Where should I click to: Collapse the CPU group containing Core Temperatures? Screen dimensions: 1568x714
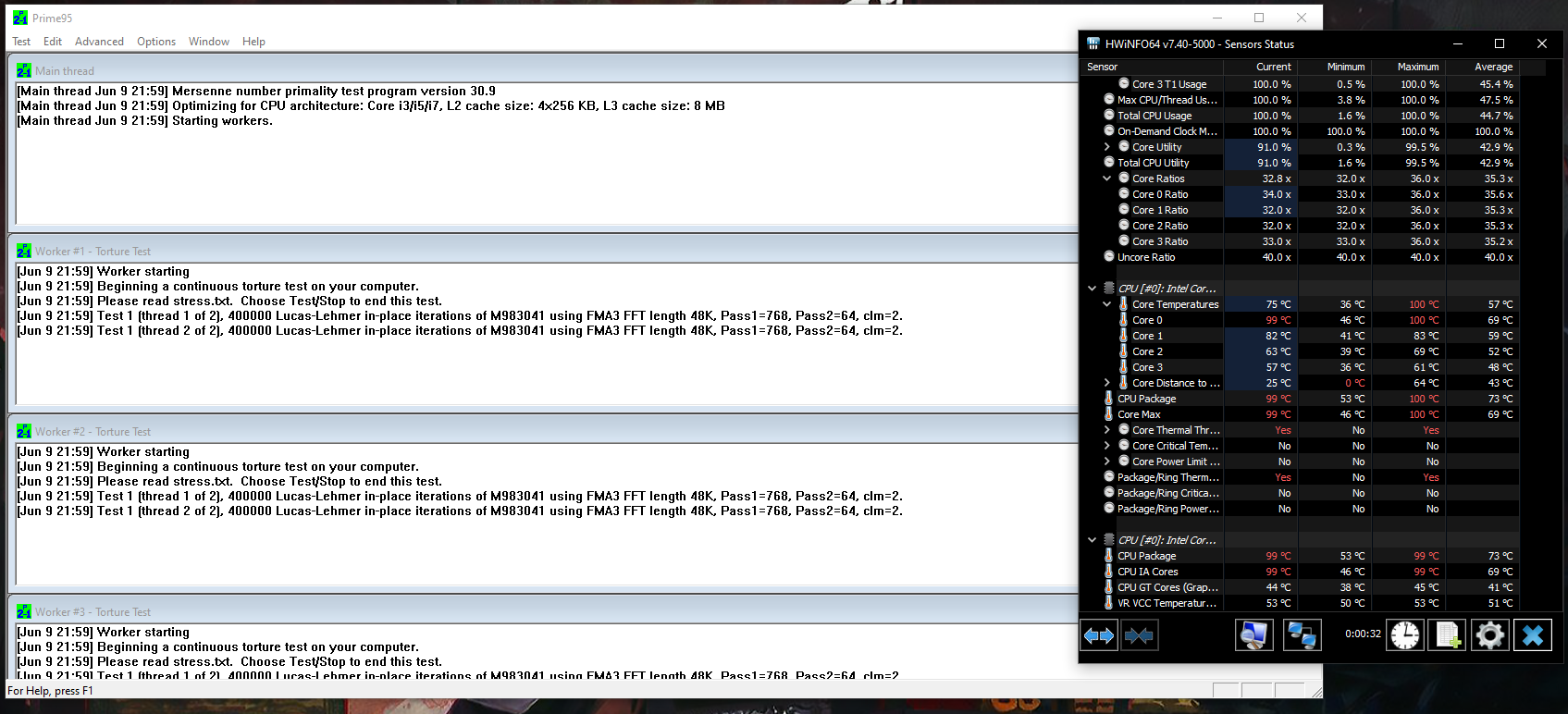[1093, 289]
